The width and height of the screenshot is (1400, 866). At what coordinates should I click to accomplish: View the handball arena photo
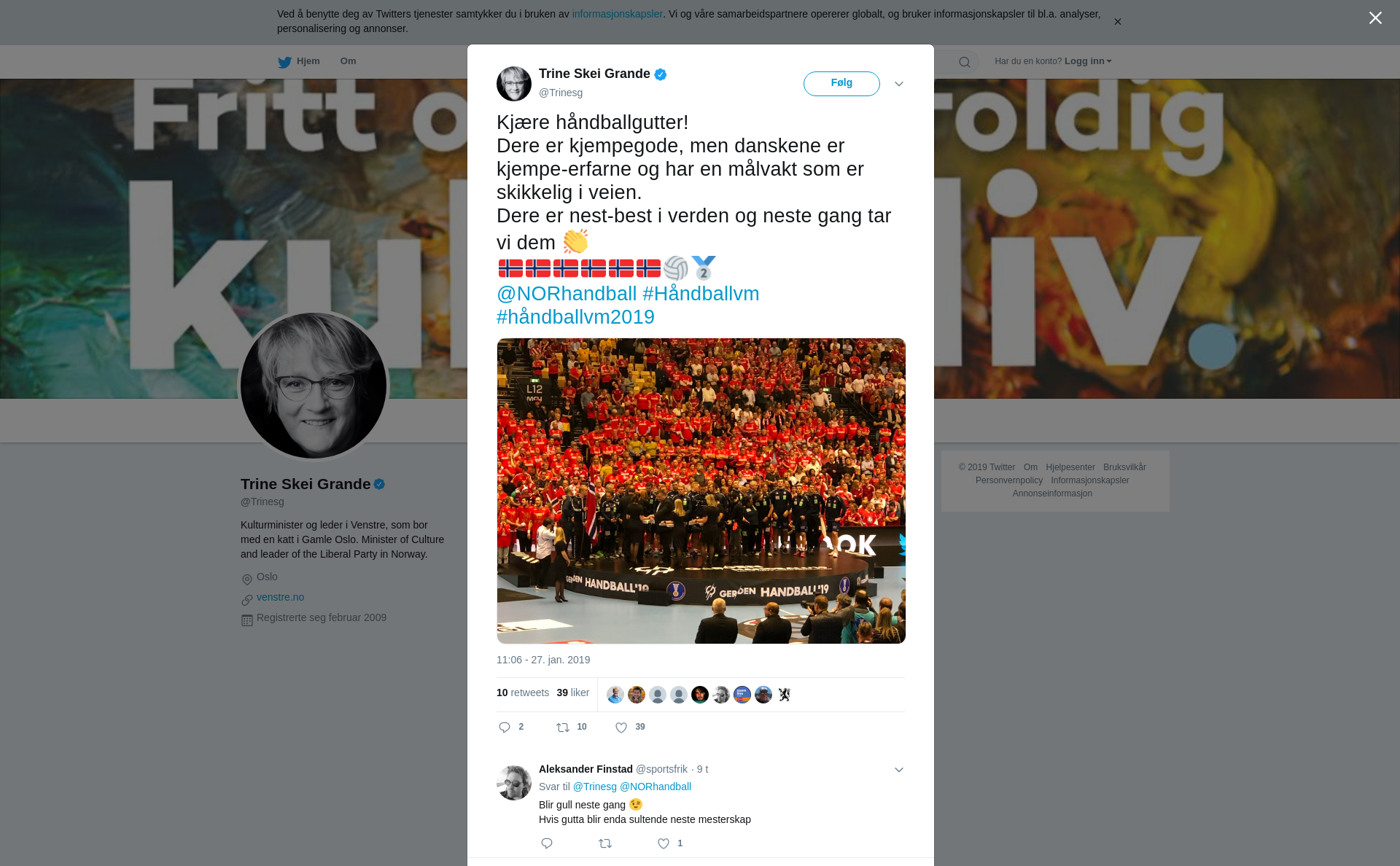(x=701, y=491)
